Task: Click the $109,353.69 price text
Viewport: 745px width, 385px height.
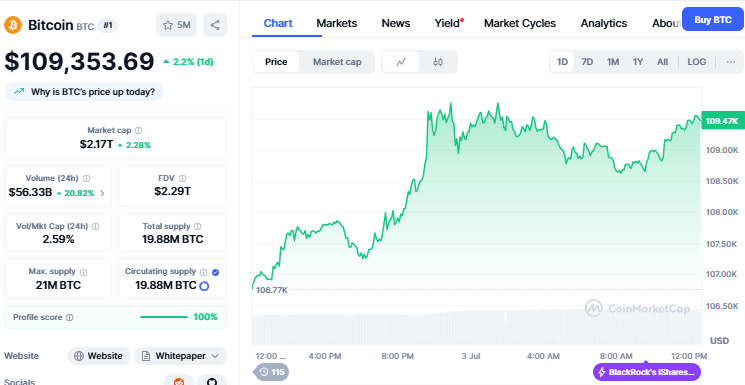Action: coord(79,61)
